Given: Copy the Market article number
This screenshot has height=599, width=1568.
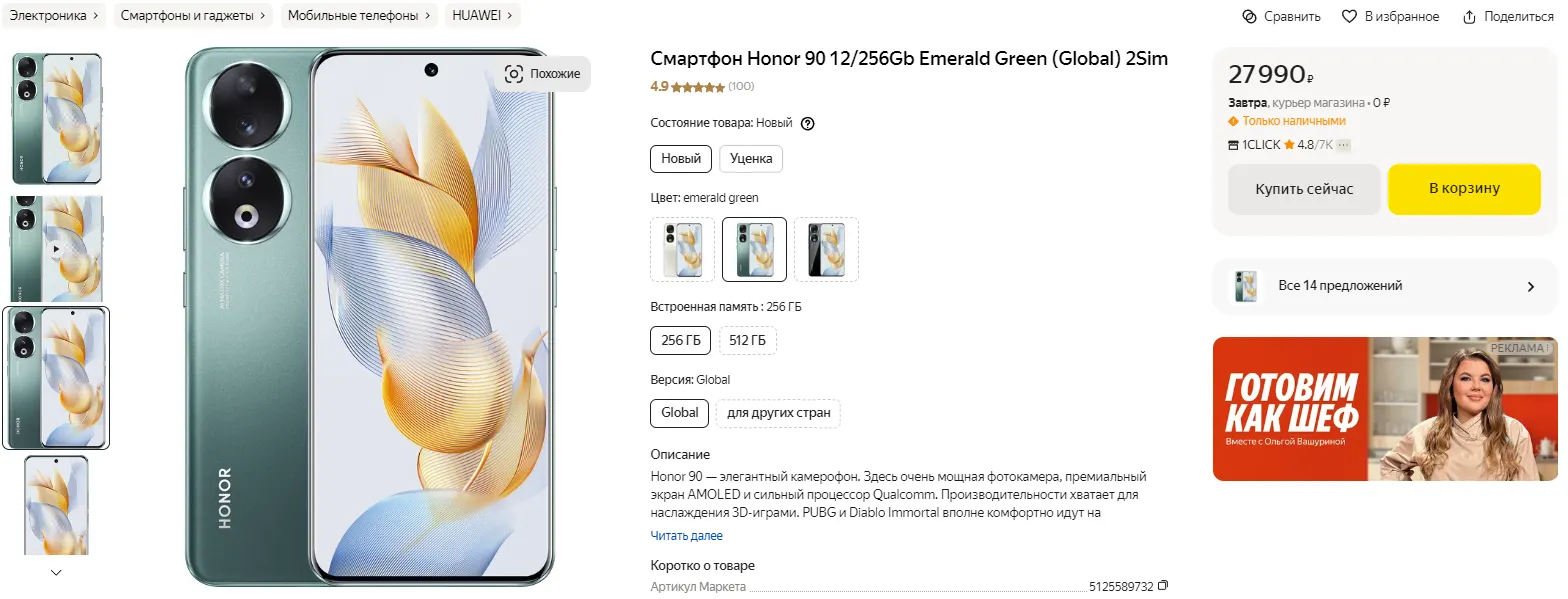Looking at the screenshot, I should (x=1162, y=586).
